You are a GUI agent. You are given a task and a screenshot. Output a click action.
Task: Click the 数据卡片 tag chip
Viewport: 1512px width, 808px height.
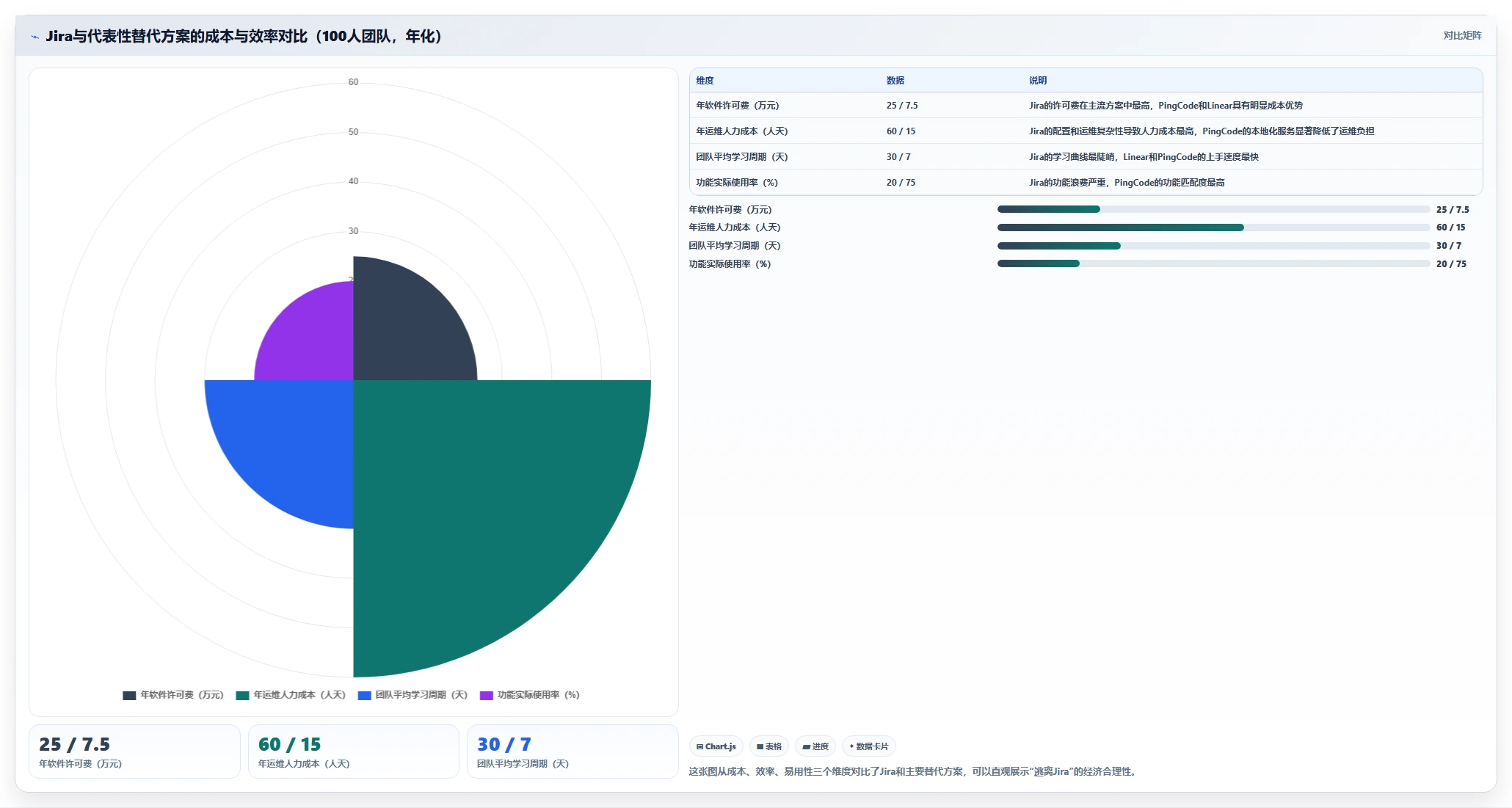(x=869, y=746)
